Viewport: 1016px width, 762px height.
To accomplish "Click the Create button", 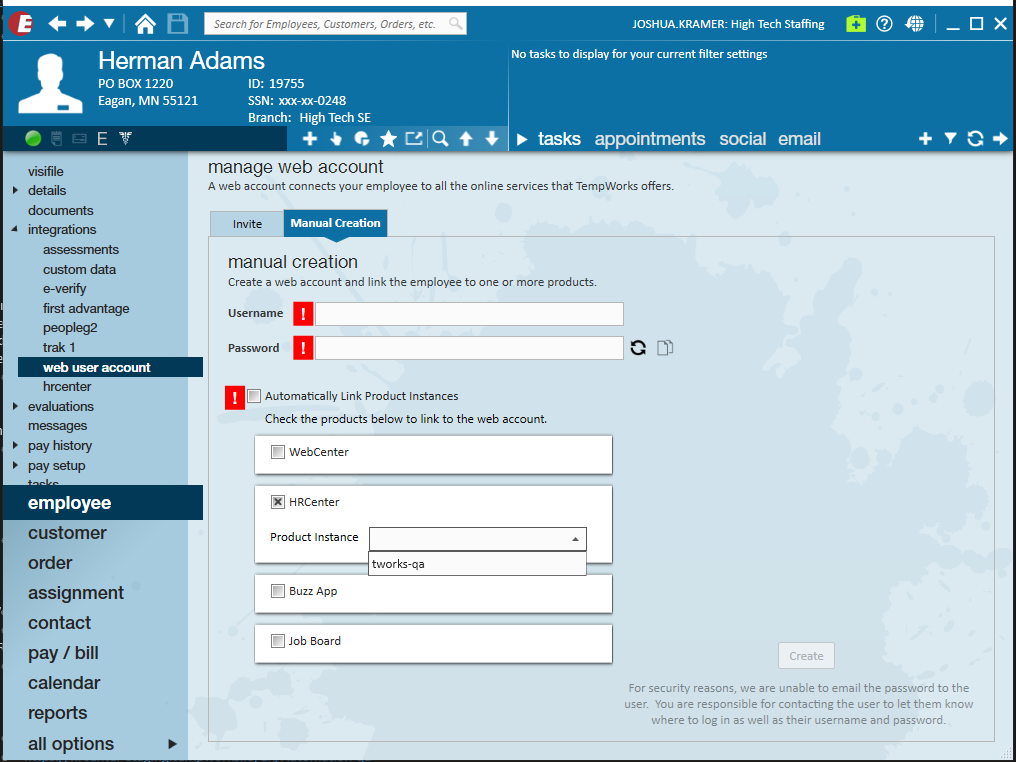I will point(806,656).
